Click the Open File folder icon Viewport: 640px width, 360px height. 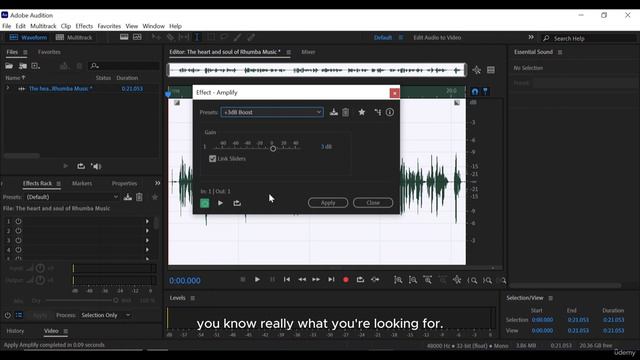click(x=9, y=66)
